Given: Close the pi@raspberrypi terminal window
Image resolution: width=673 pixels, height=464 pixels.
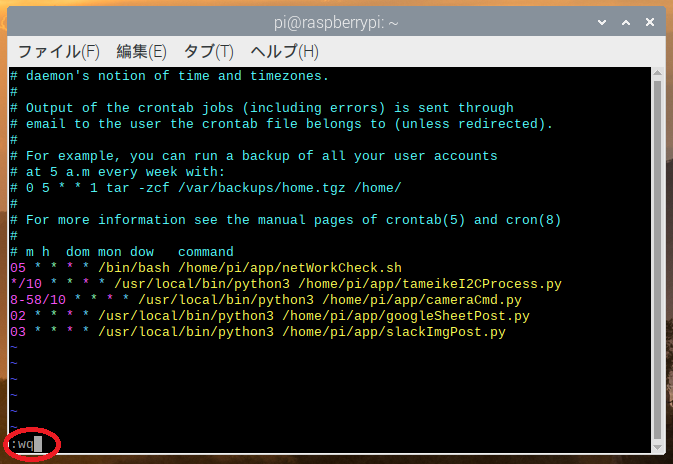Looking at the screenshot, I should click(x=650, y=20).
